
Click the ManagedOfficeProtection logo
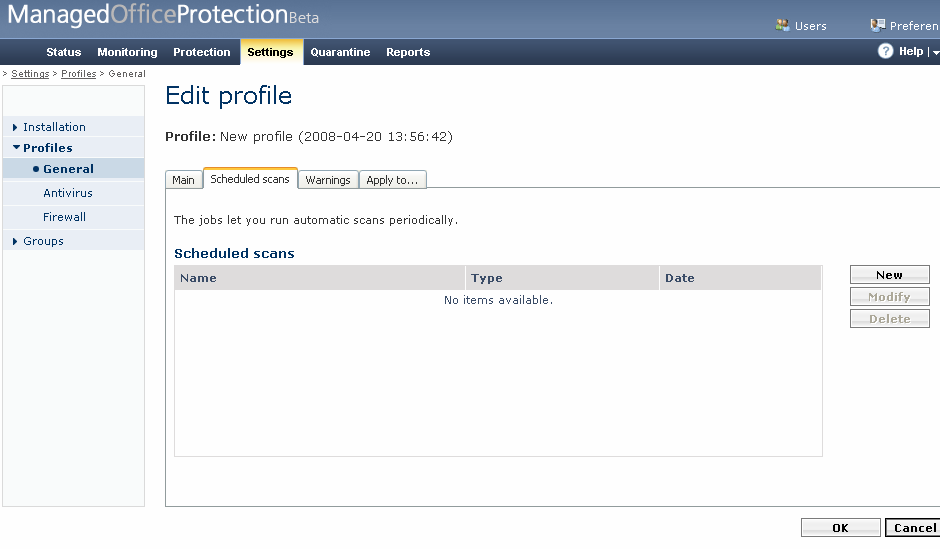point(162,14)
